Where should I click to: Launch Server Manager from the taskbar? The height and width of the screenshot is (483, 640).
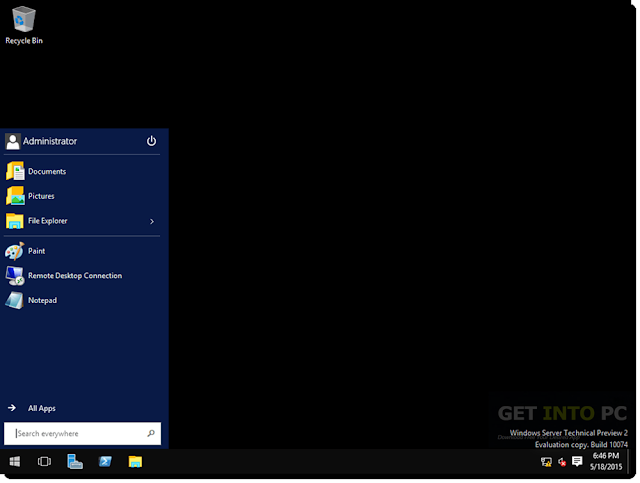pos(75,462)
